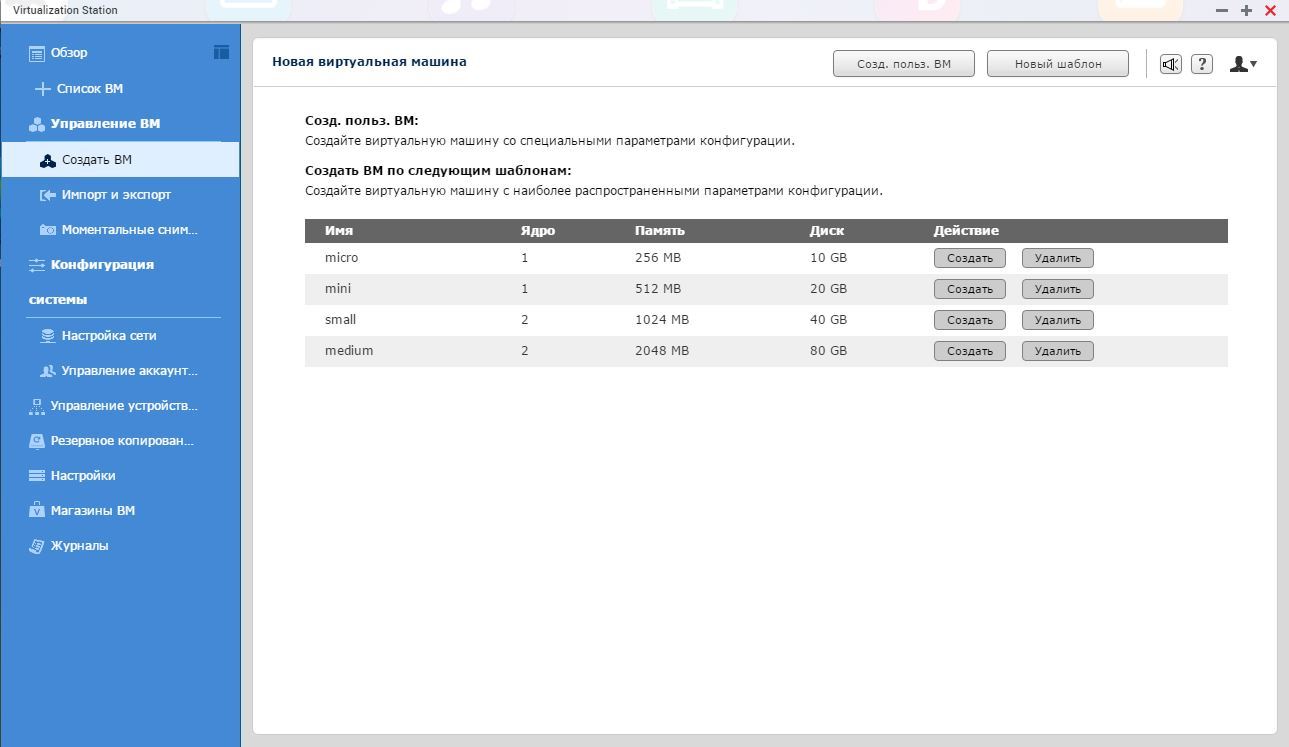
Task: Click the Ядро column header
Action: (538, 231)
